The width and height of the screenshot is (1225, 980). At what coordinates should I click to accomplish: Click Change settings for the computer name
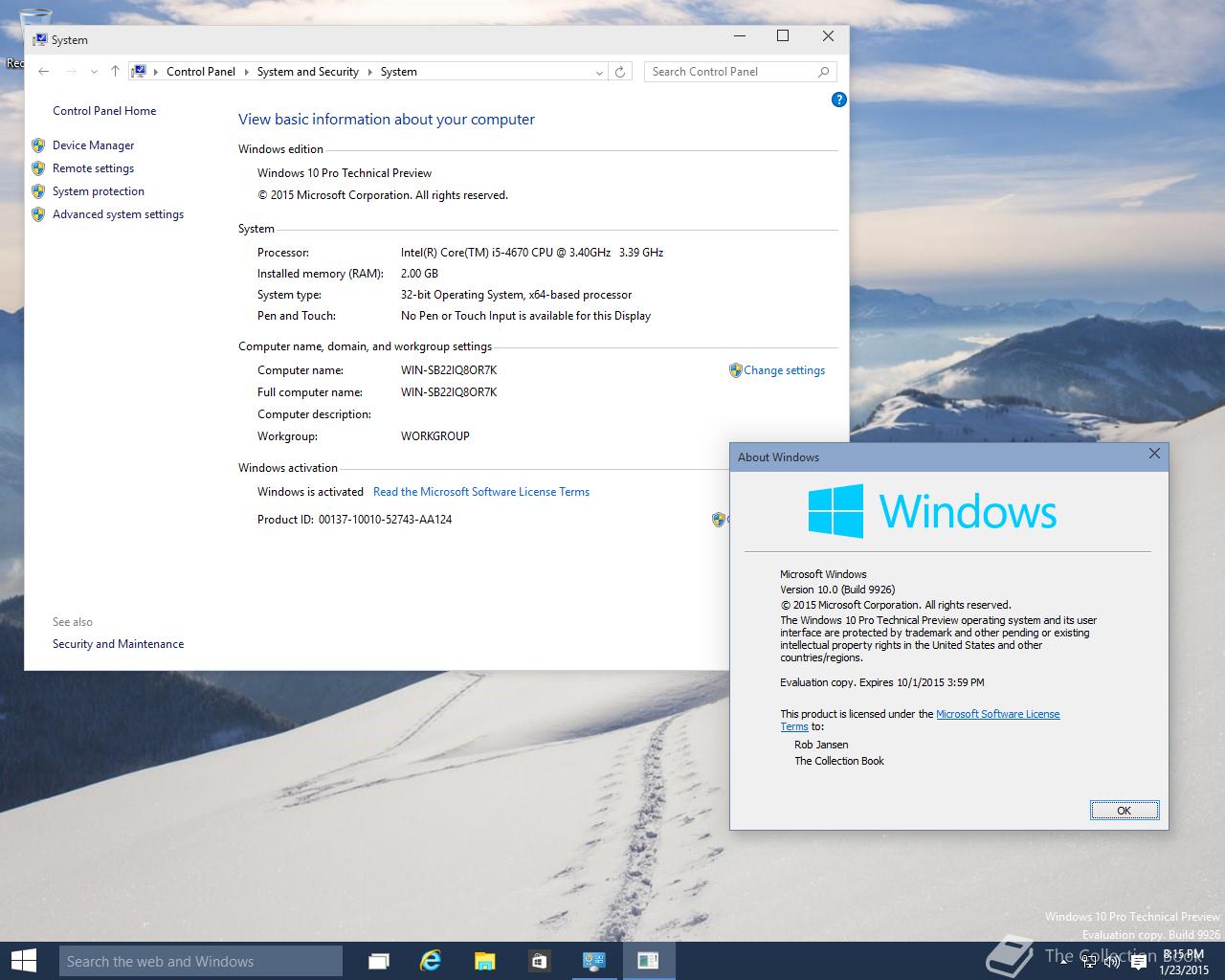coord(784,370)
